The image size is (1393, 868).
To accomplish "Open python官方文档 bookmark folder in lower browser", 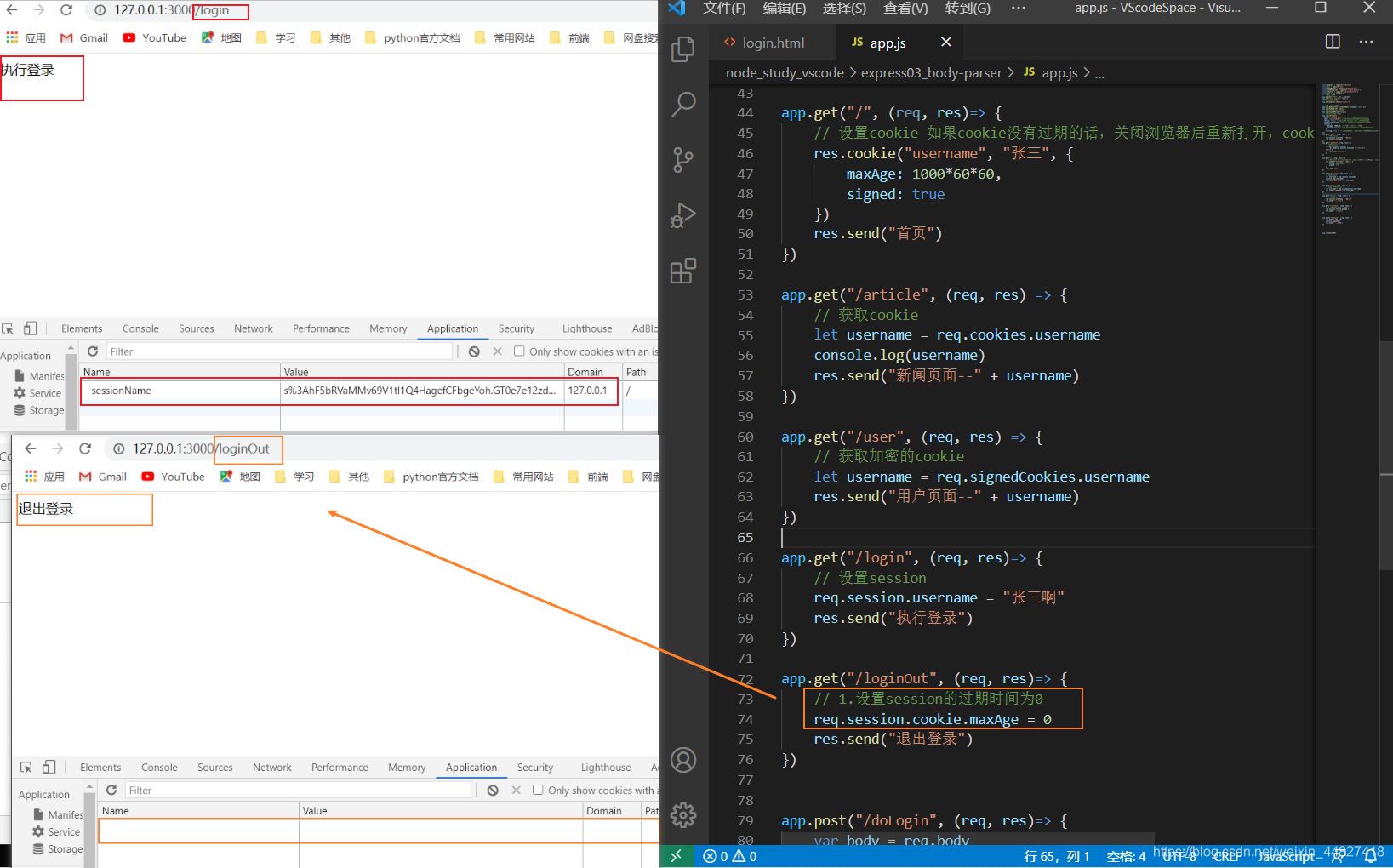I will point(431,477).
